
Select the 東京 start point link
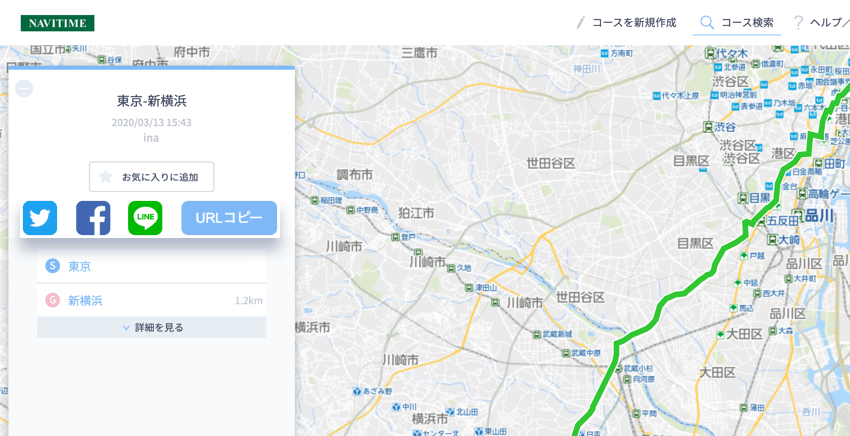tap(80, 266)
